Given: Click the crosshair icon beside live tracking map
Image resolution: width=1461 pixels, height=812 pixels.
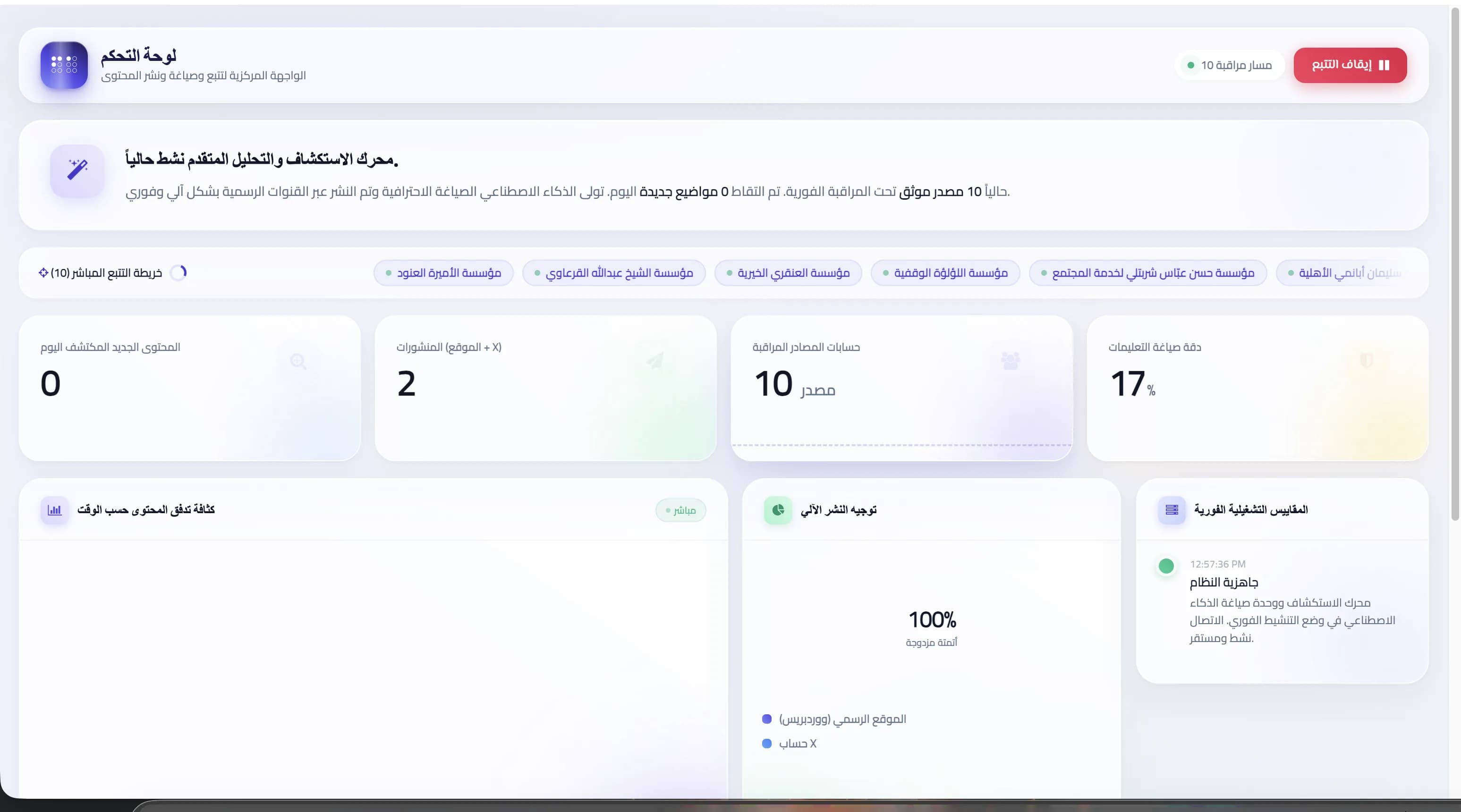Looking at the screenshot, I should click(x=43, y=273).
